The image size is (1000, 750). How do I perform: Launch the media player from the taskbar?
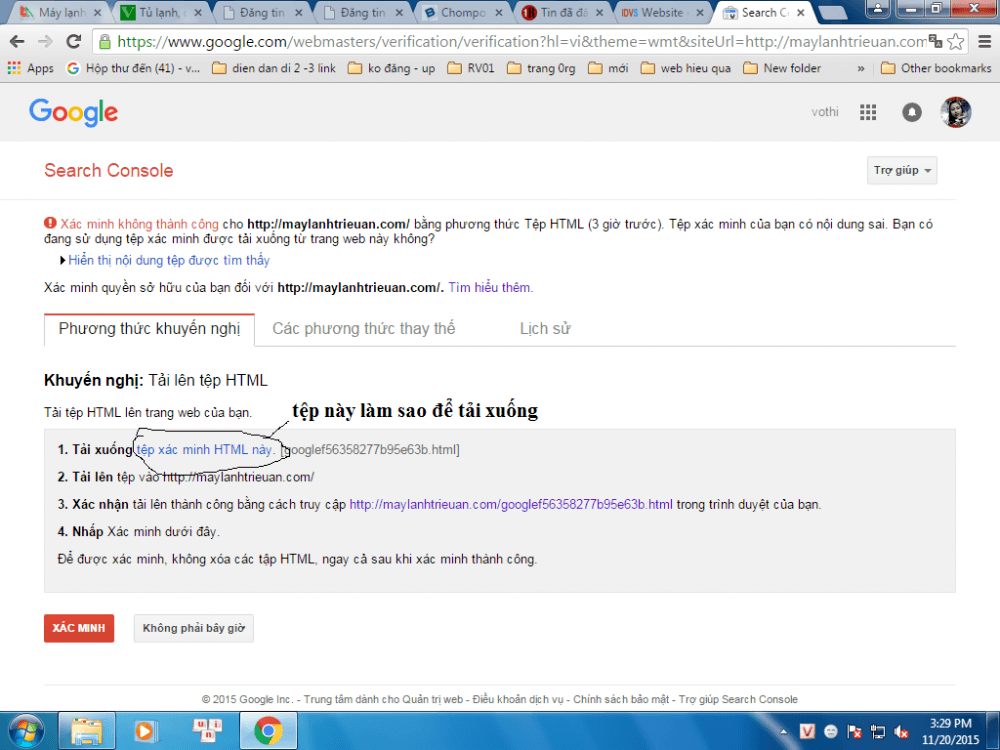coord(145,731)
